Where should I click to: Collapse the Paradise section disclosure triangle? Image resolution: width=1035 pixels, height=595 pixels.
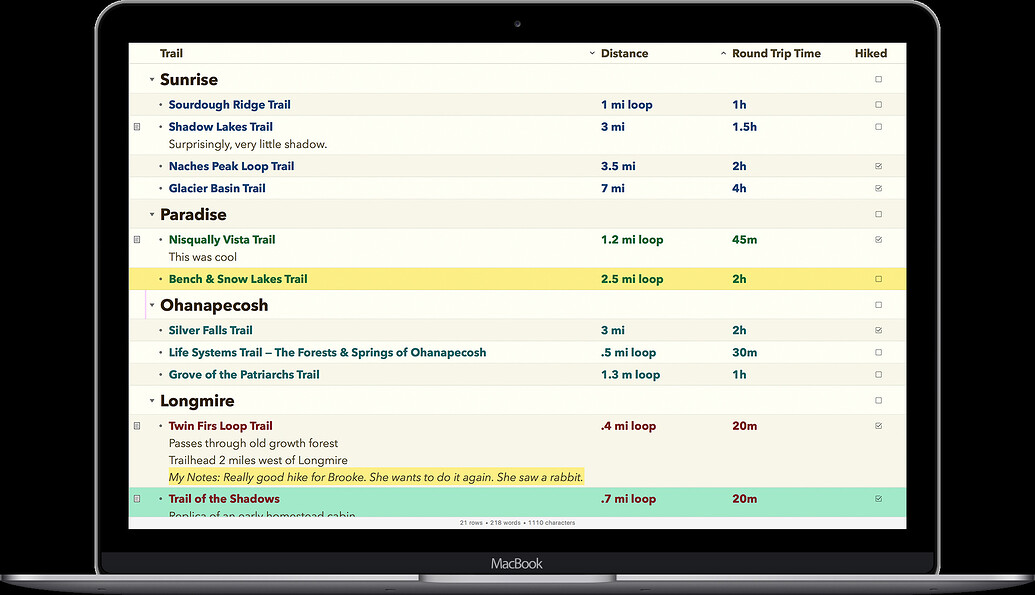tap(152, 214)
